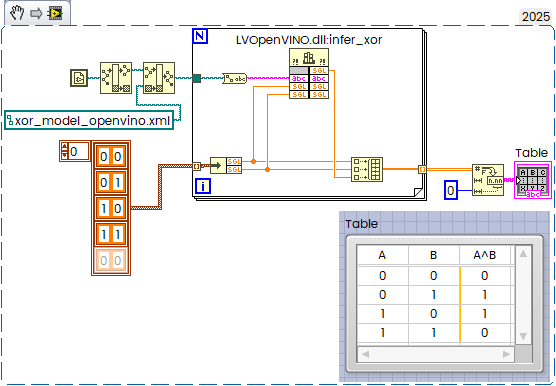Click the first SGL return output on library node

point(319,71)
